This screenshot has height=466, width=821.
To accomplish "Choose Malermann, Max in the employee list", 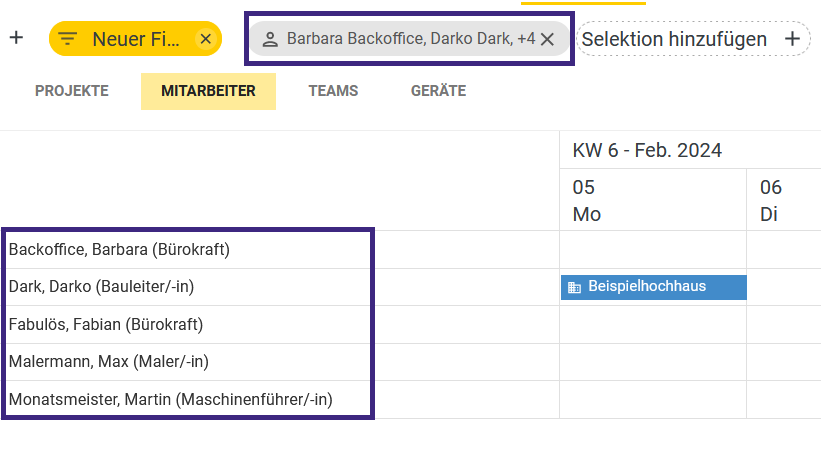I will tap(109, 362).
